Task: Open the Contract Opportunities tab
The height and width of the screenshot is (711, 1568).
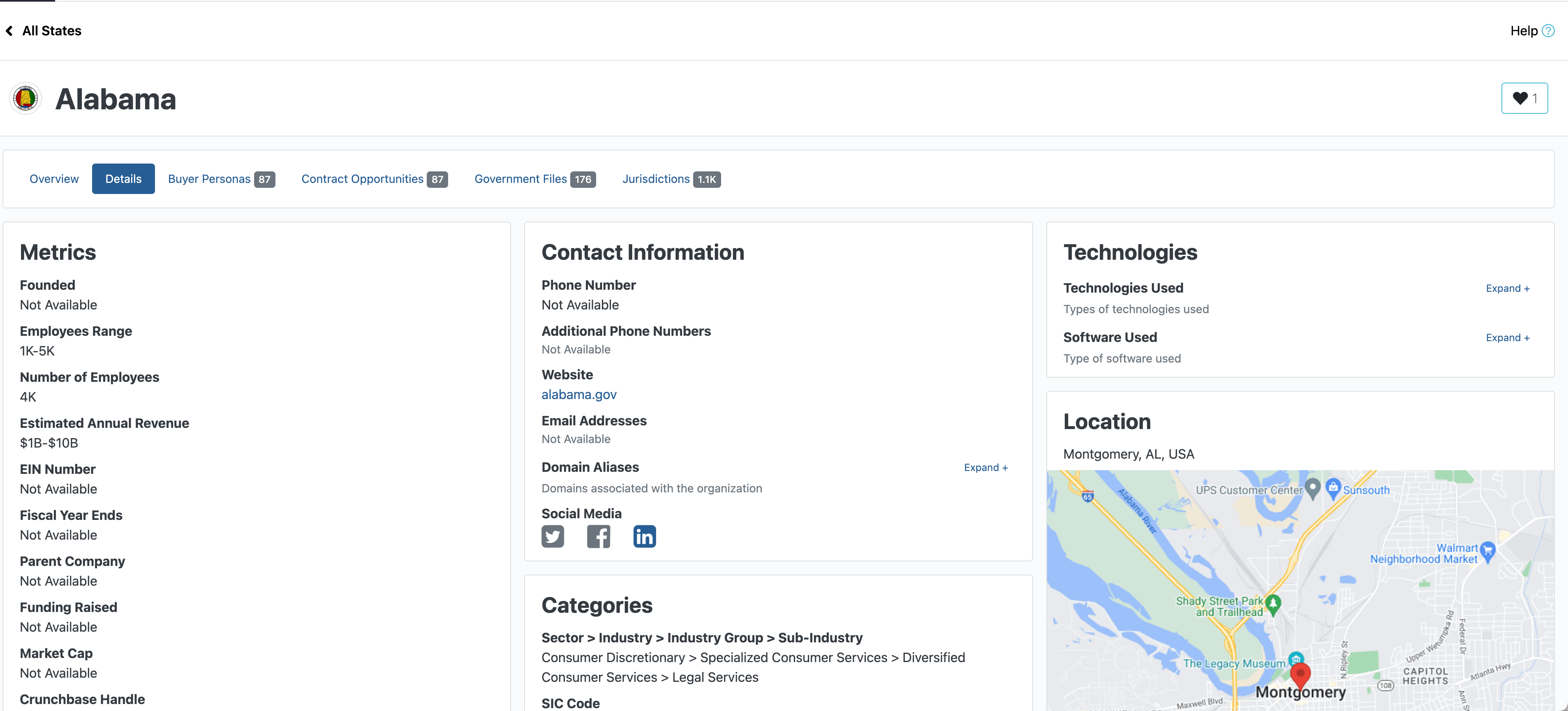Action: (375, 179)
